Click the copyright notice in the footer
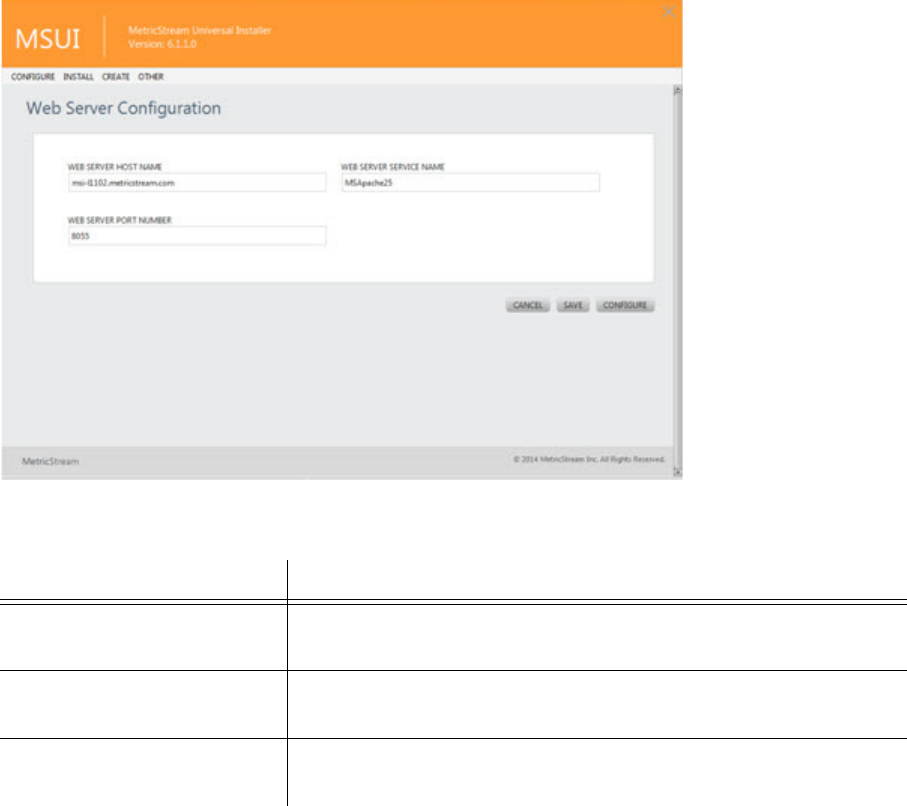This screenshot has height=806, width=907. tap(589, 459)
